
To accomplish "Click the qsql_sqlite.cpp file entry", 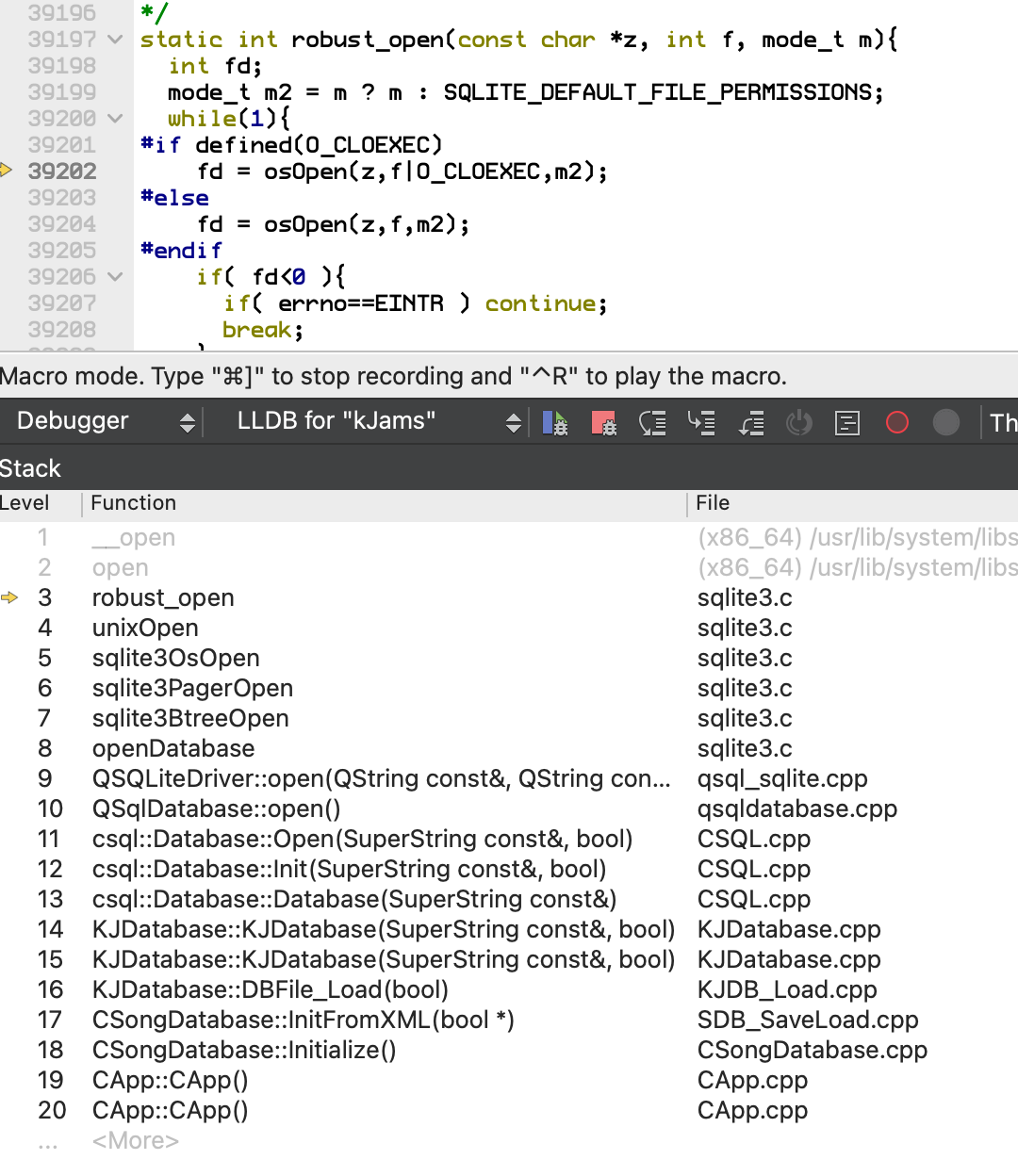I will (782, 778).
